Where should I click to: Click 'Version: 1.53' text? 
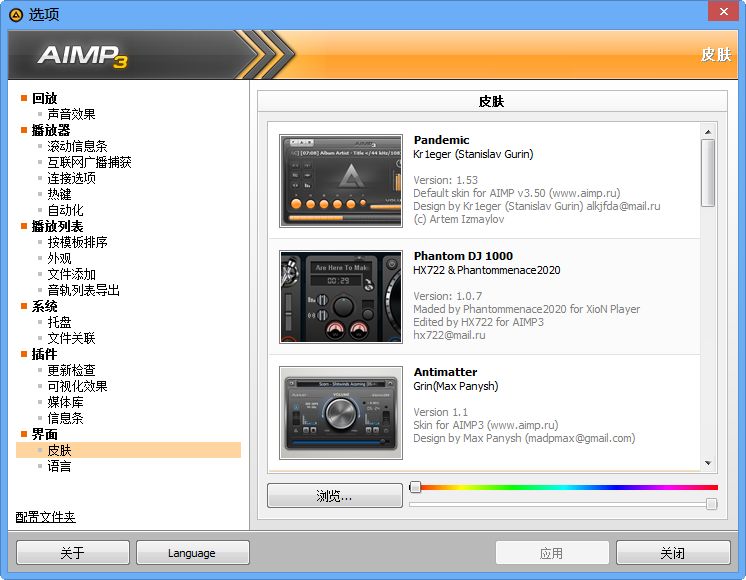445,180
